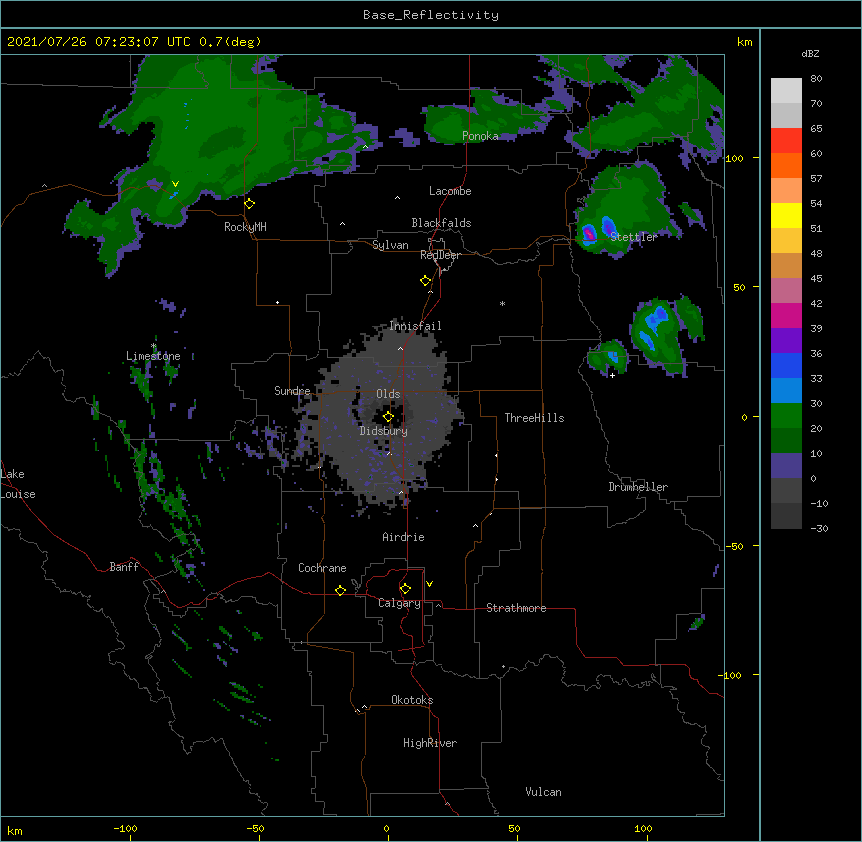Click the yellow V marker east of Calgary
Image resolution: width=862 pixels, height=842 pixels.
429,584
